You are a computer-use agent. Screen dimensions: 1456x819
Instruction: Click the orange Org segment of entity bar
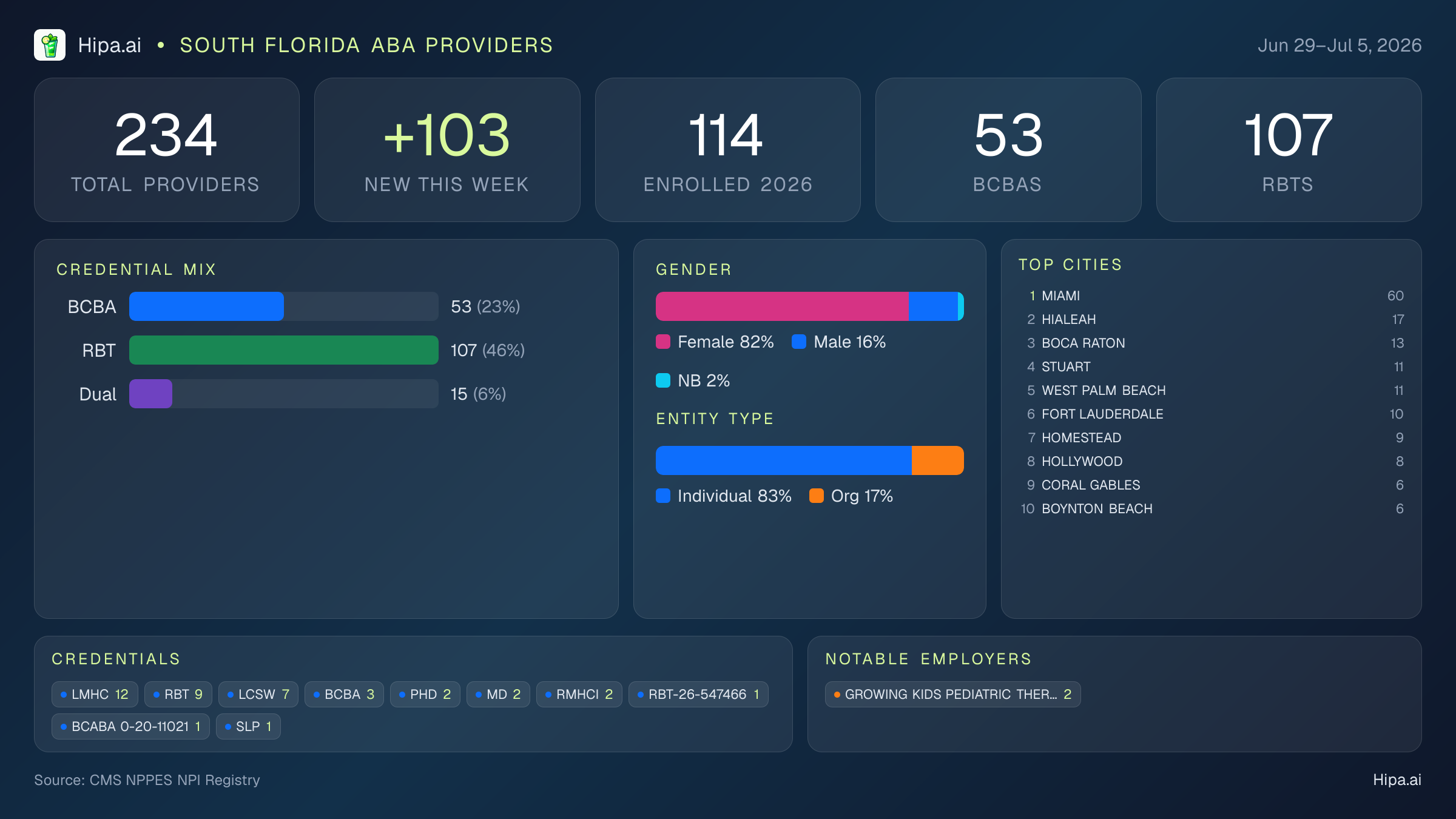tap(938, 460)
